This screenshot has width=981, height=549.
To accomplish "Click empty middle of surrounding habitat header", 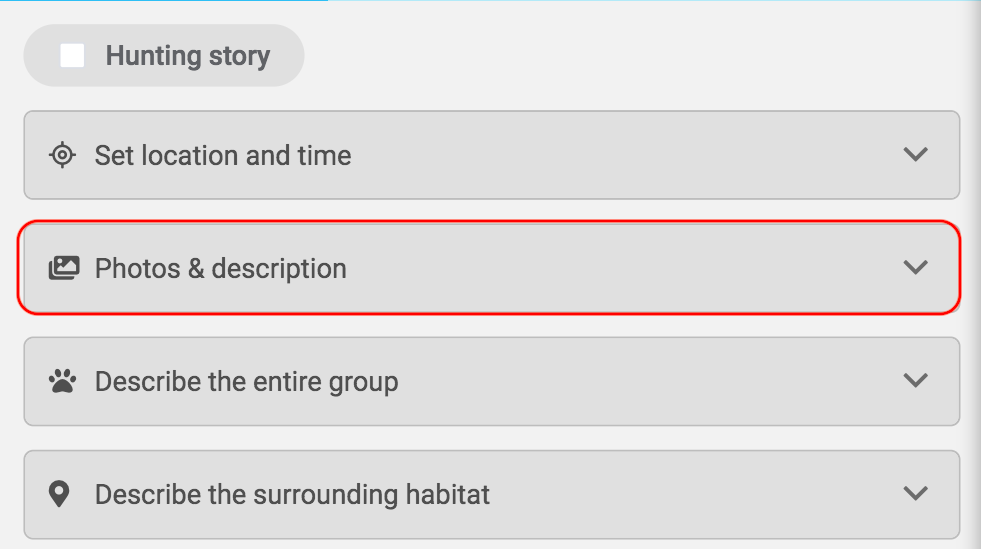I will click(690, 494).
